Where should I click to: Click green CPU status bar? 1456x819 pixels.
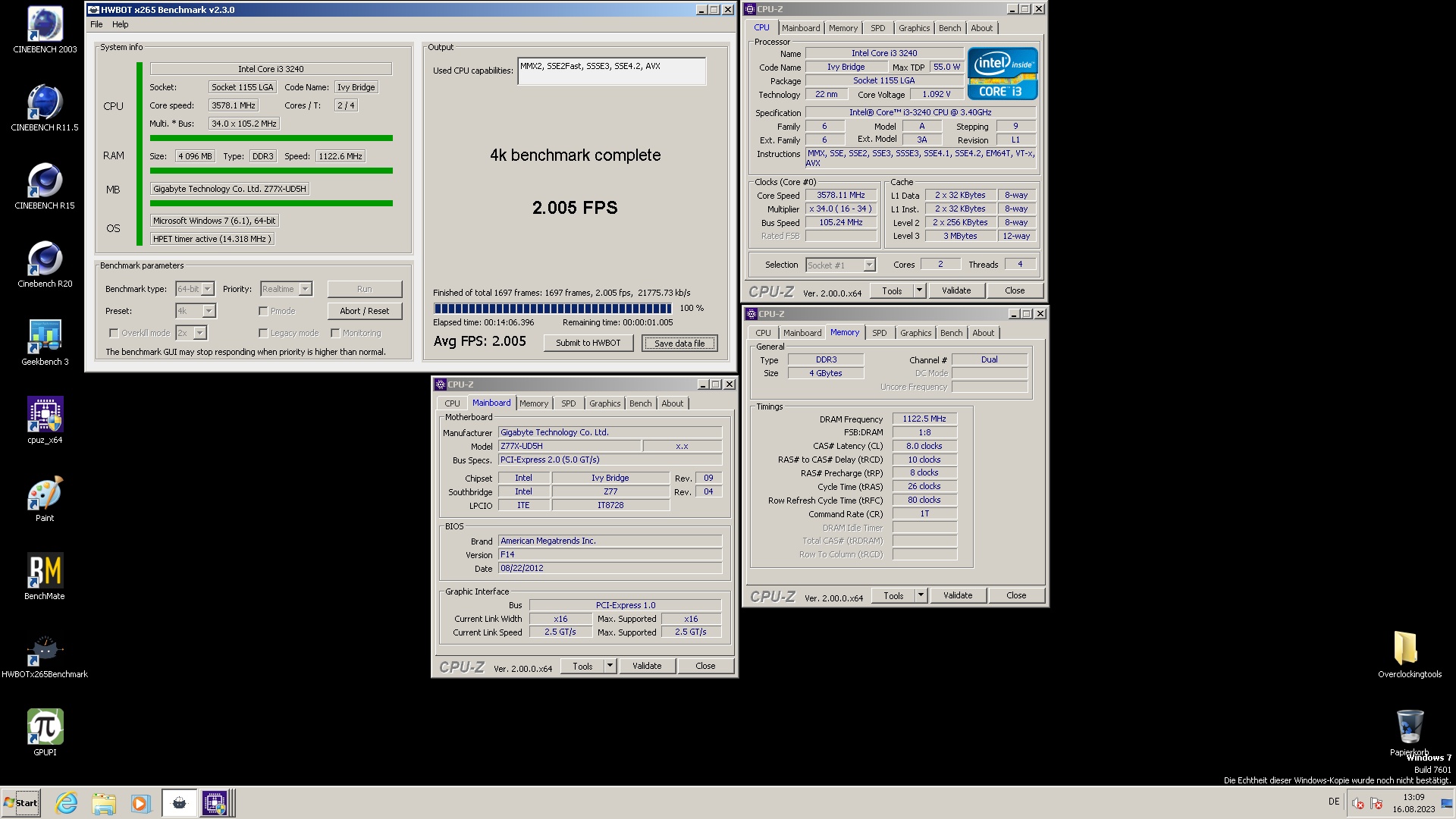pyautogui.click(x=271, y=138)
